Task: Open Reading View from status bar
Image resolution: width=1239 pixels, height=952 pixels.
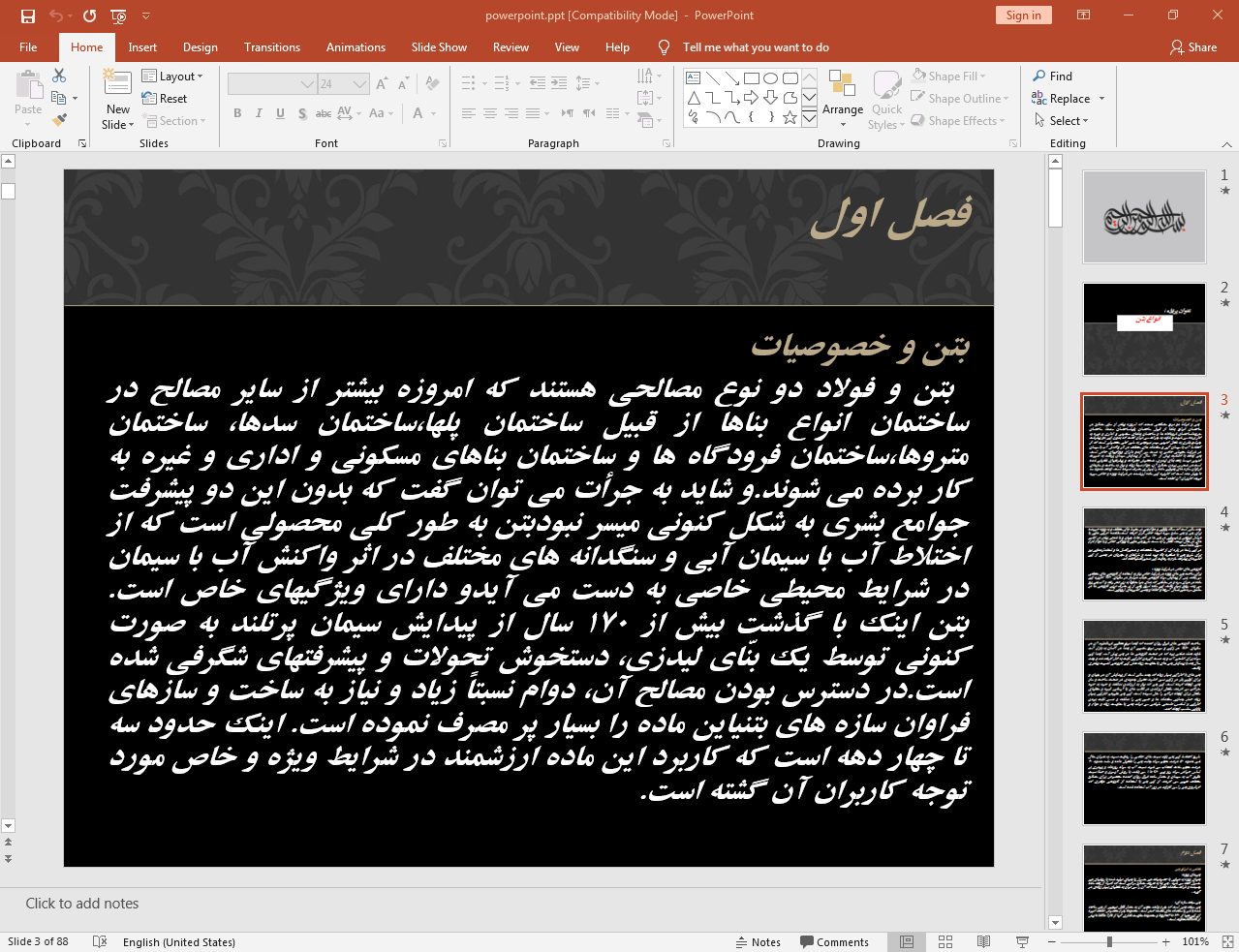Action: pyautogui.click(x=983, y=941)
